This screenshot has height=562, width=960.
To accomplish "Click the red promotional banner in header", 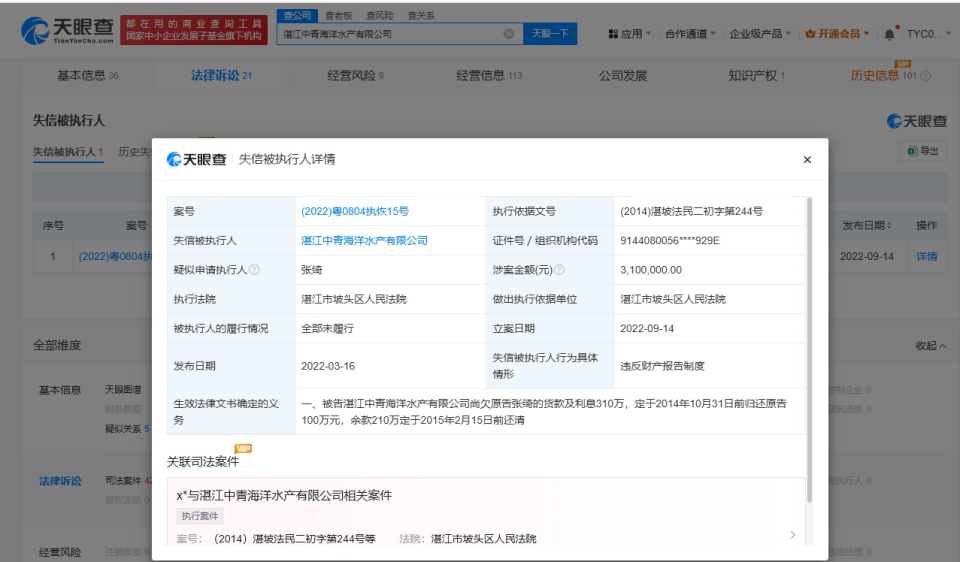I will [194, 30].
